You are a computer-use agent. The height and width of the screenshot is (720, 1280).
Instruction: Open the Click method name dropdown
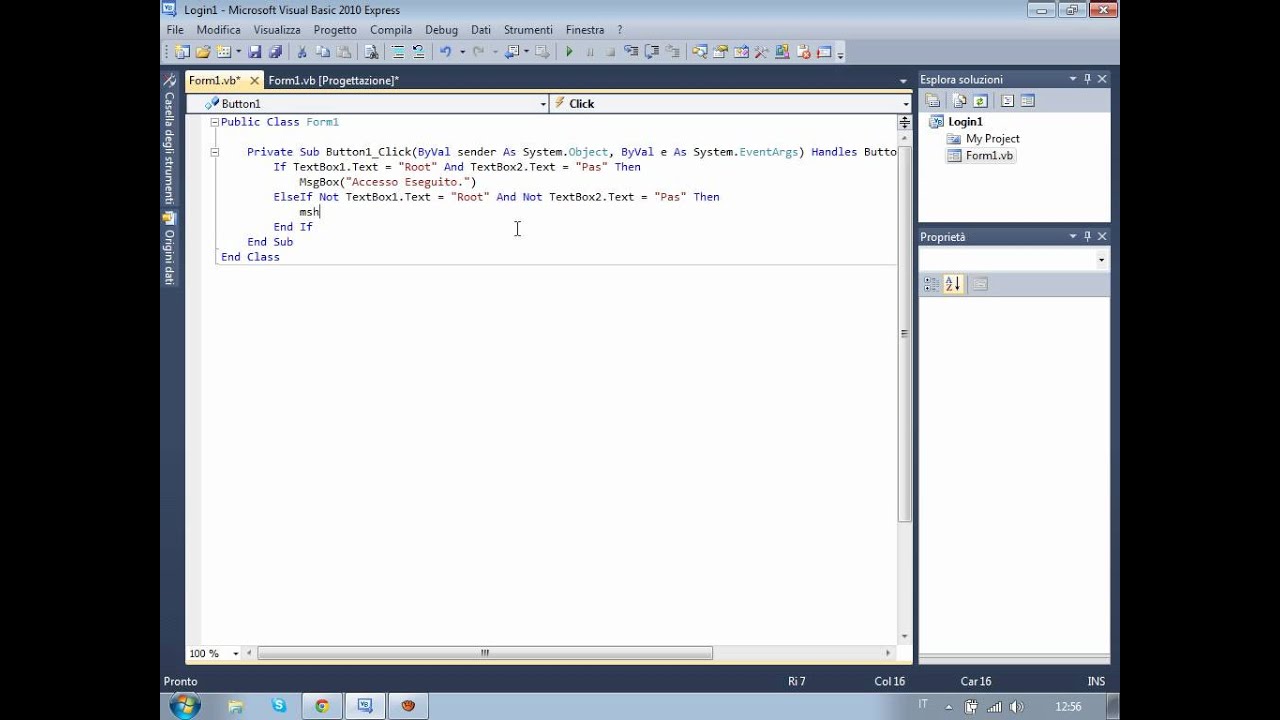pyautogui.click(x=906, y=104)
